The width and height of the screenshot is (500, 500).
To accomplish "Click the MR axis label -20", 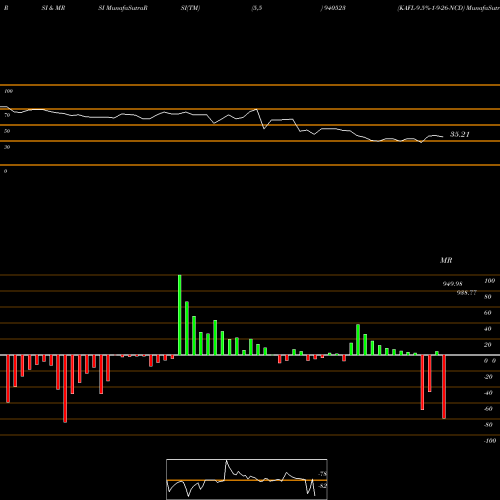I will [x=488, y=377].
